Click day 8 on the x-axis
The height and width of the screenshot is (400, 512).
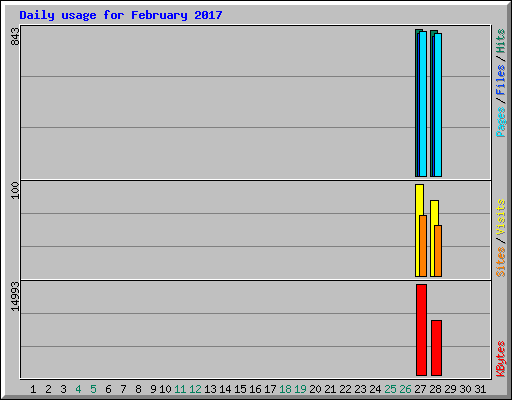(138, 389)
